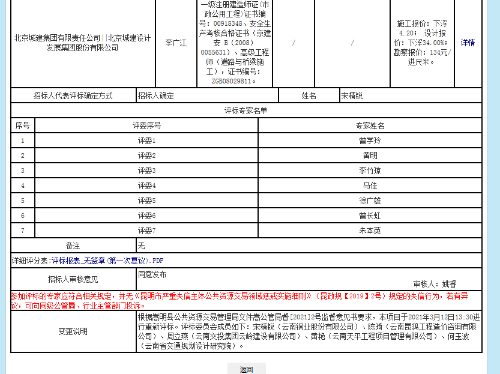Screen dimensions: 500x374
Task: Click the 专家姓名 column header
Action: (x=370, y=126)
